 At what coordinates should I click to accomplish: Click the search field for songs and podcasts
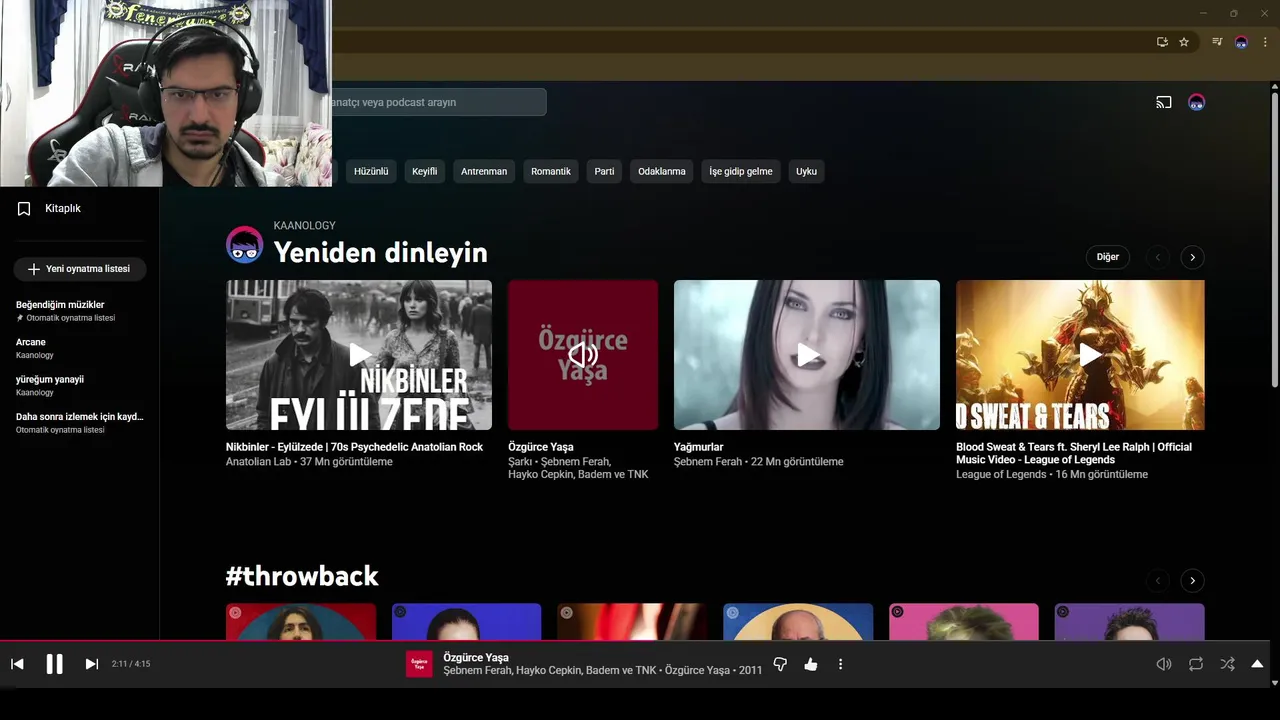[x=438, y=102]
